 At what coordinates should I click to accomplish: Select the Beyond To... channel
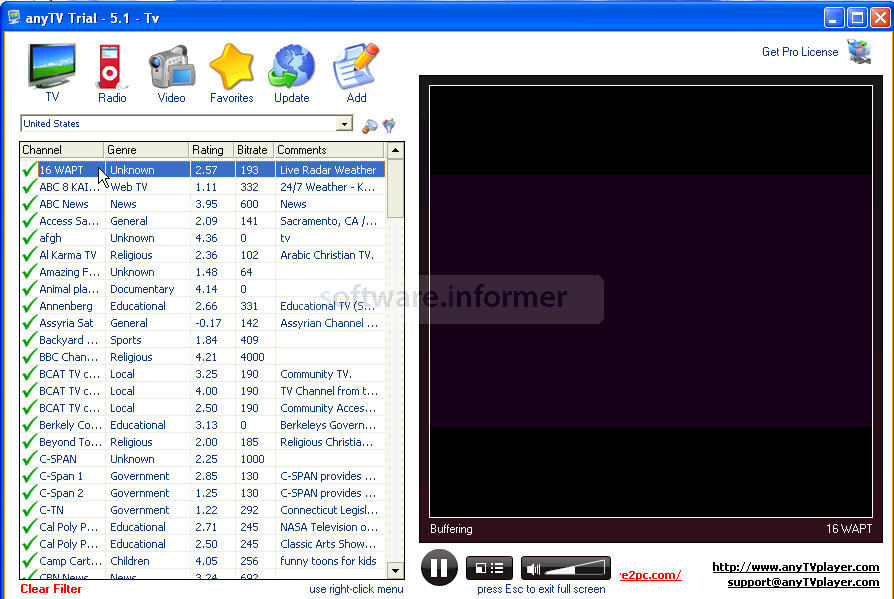(x=203, y=442)
